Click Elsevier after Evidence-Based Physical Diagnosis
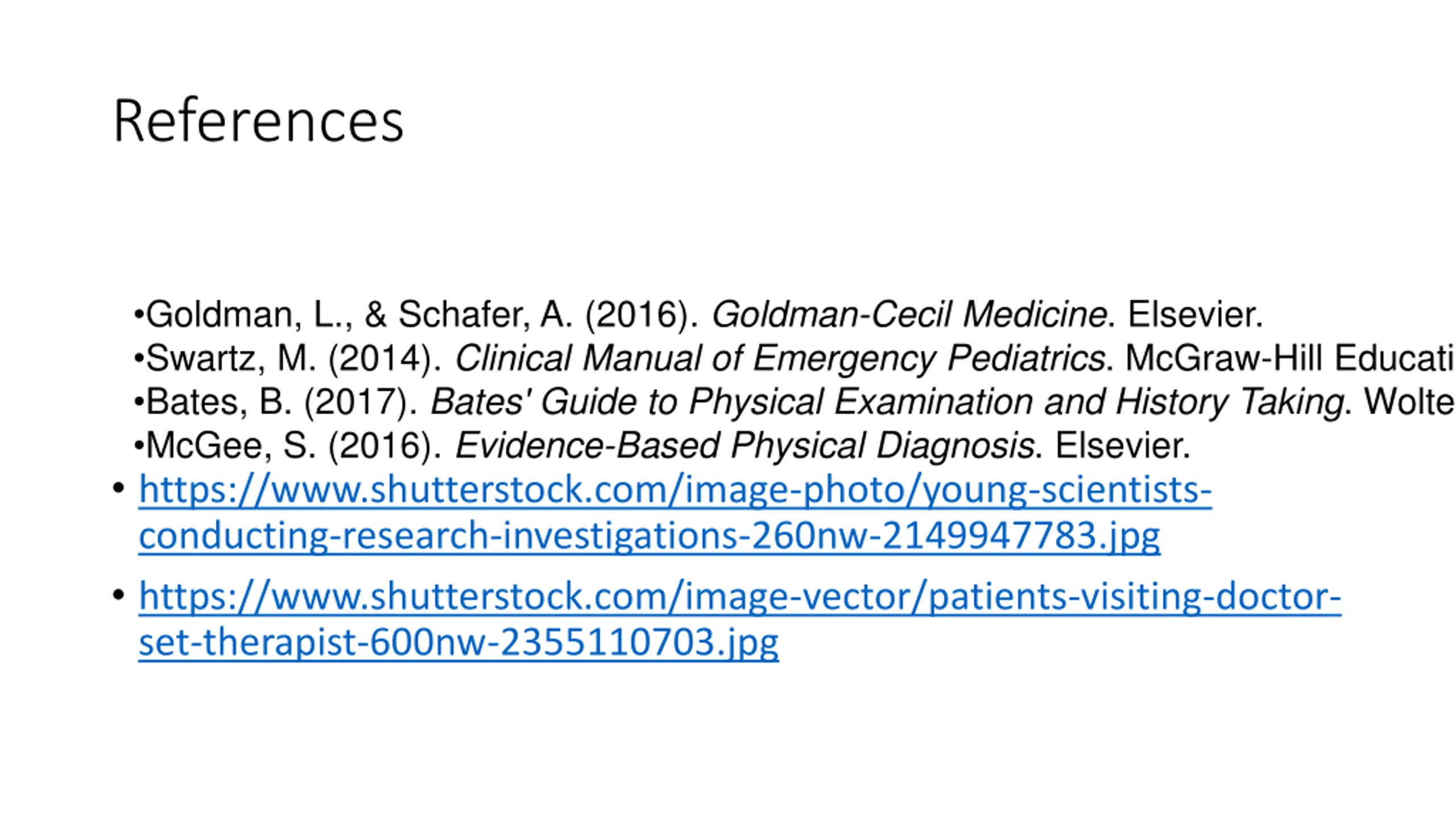The image size is (1456, 819). click(1122, 445)
